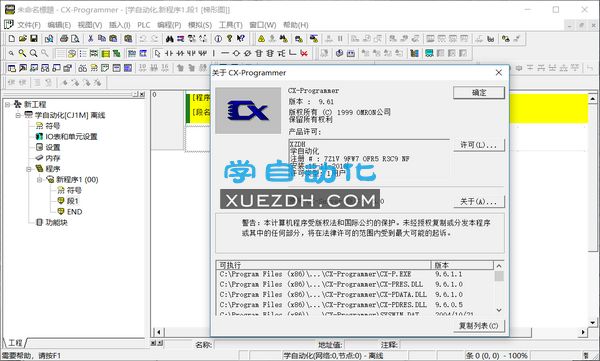Screen dimensions: 600x361
Task: Click the Open file toolbar icon
Action: [23, 39]
